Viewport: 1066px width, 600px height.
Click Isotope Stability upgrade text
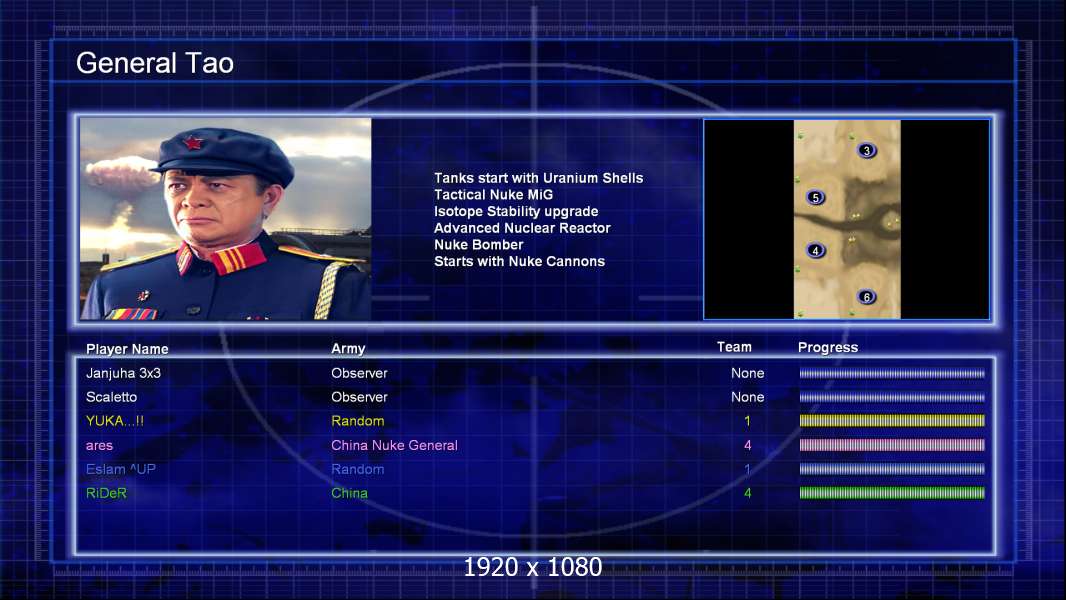(x=516, y=211)
